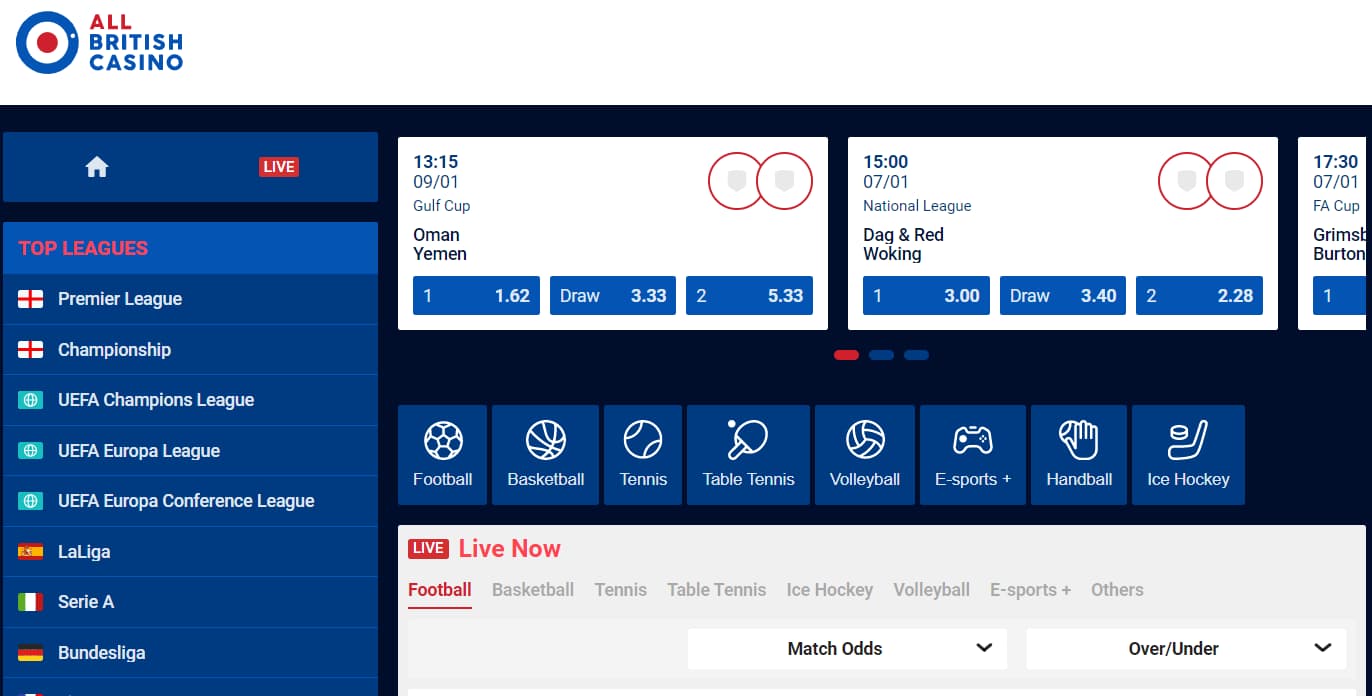
Task: Open the Table Tennis paddle icon tile
Action: point(748,454)
